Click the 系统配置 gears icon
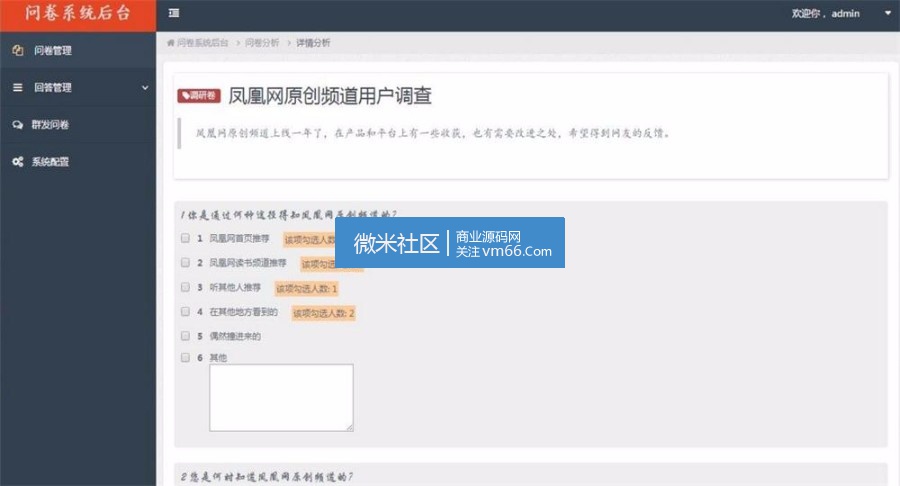Image resolution: width=900 pixels, height=486 pixels. click(x=18, y=162)
